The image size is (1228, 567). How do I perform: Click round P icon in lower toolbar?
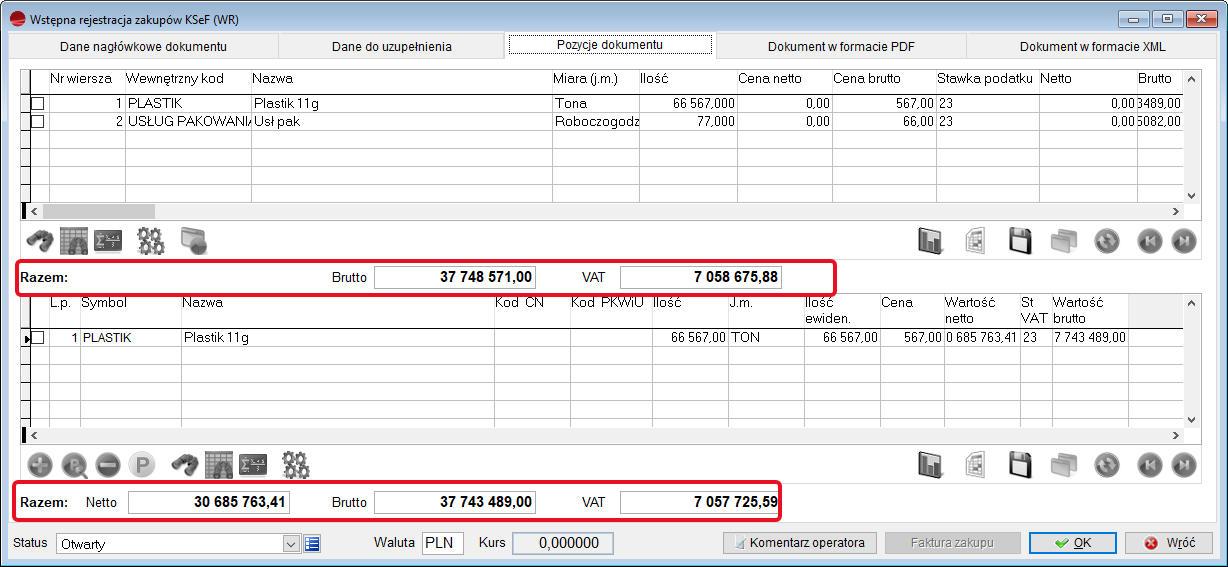143,464
